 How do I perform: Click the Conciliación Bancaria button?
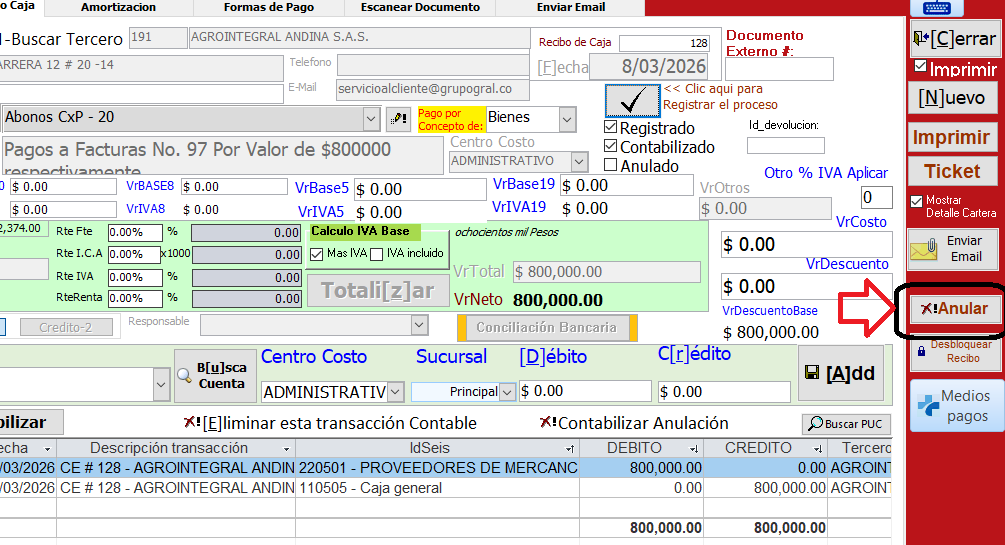pos(546,327)
